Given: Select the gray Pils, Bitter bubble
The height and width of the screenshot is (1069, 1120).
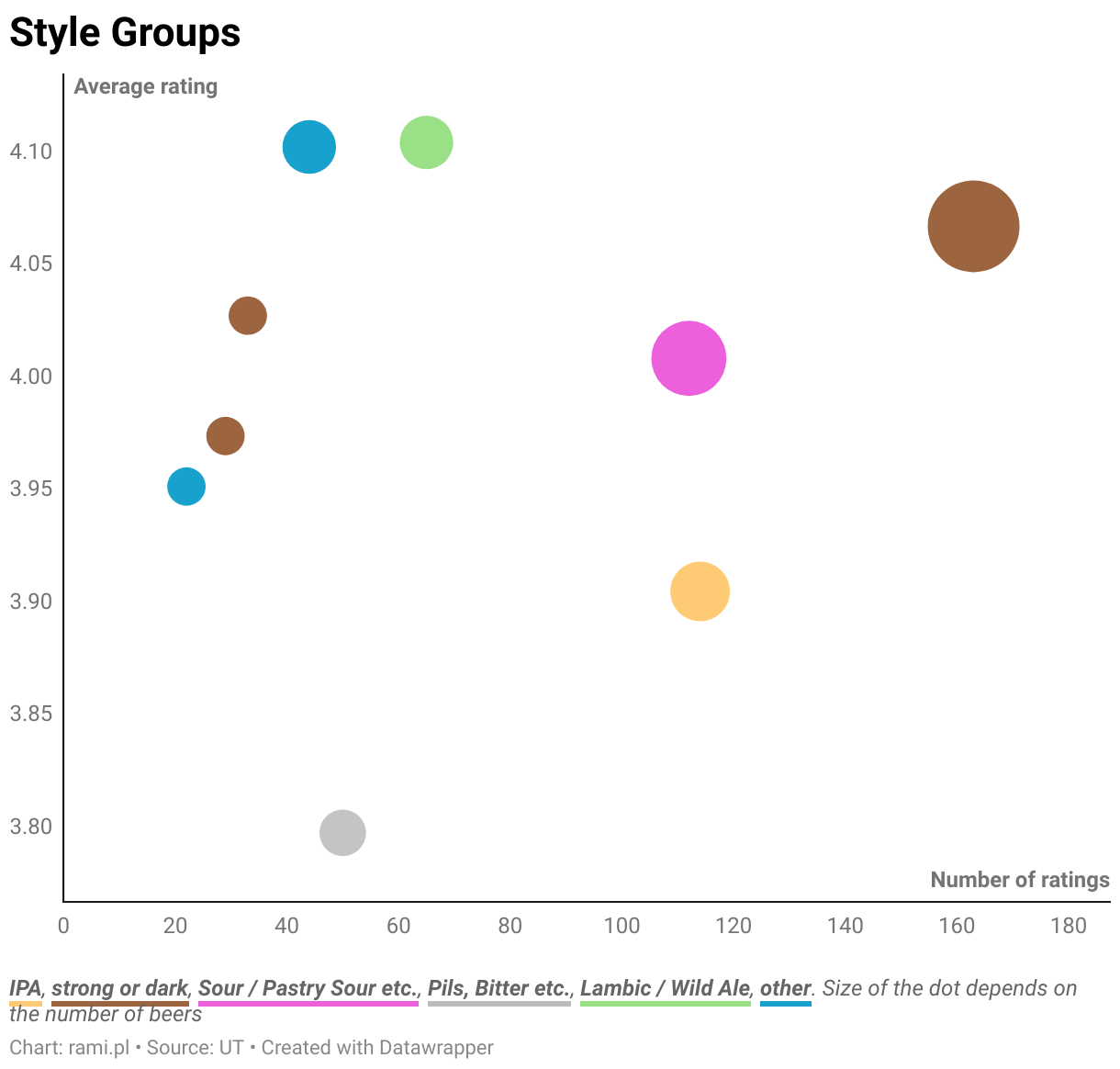Looking at the screenshot, I should pos(342,833).
